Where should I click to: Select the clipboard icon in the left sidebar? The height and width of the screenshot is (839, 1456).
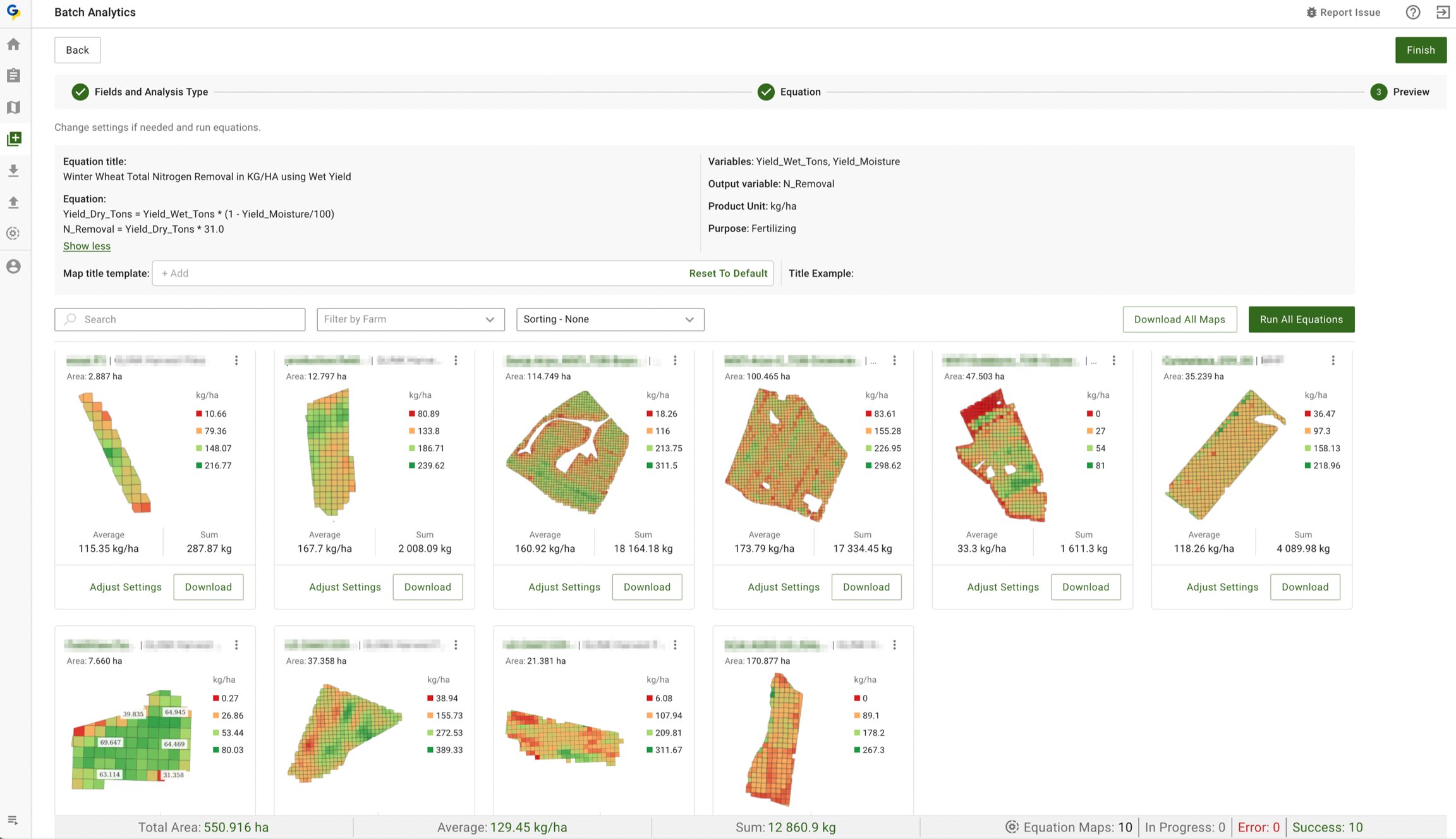(x=13, y=75)
